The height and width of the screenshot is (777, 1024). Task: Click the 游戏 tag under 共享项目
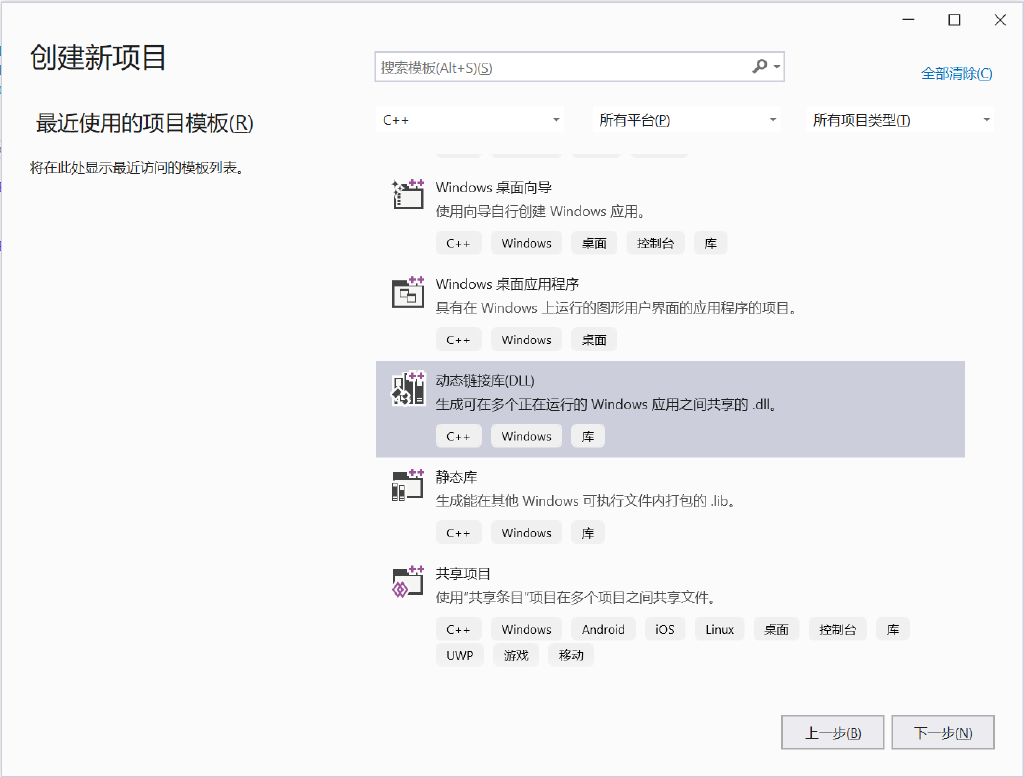coord(515,654)
